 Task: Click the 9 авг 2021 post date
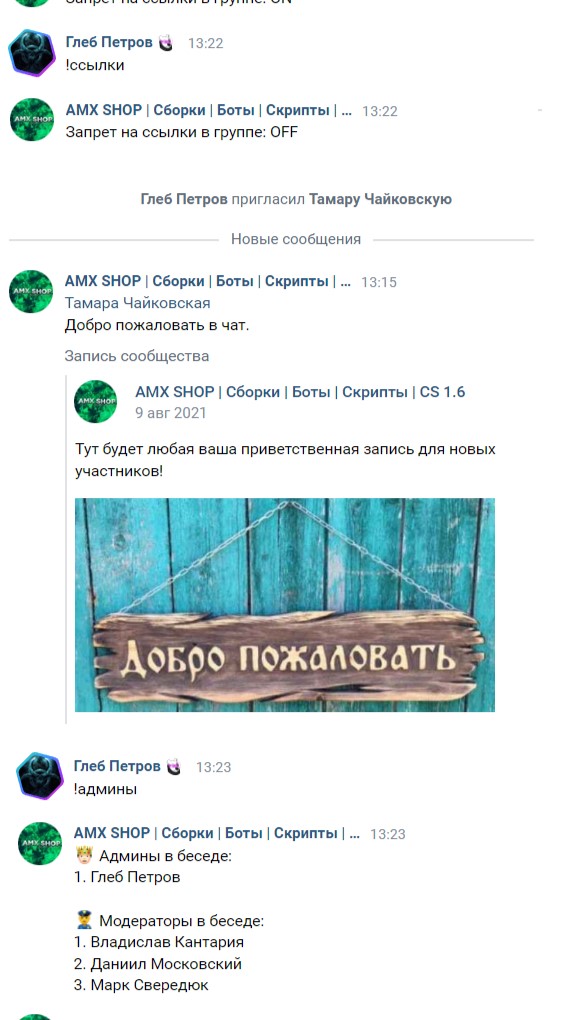[x=171, y=413]
